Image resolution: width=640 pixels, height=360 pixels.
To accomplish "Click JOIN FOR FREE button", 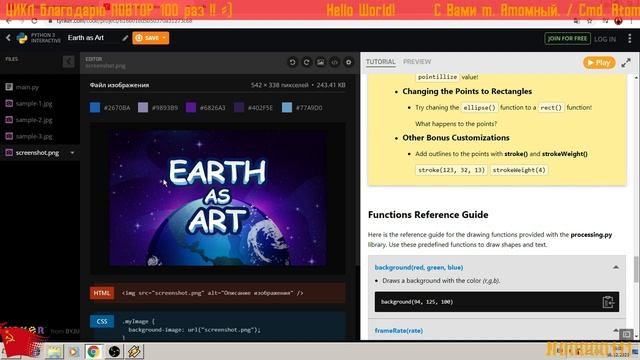I will (x=567, y=38).
